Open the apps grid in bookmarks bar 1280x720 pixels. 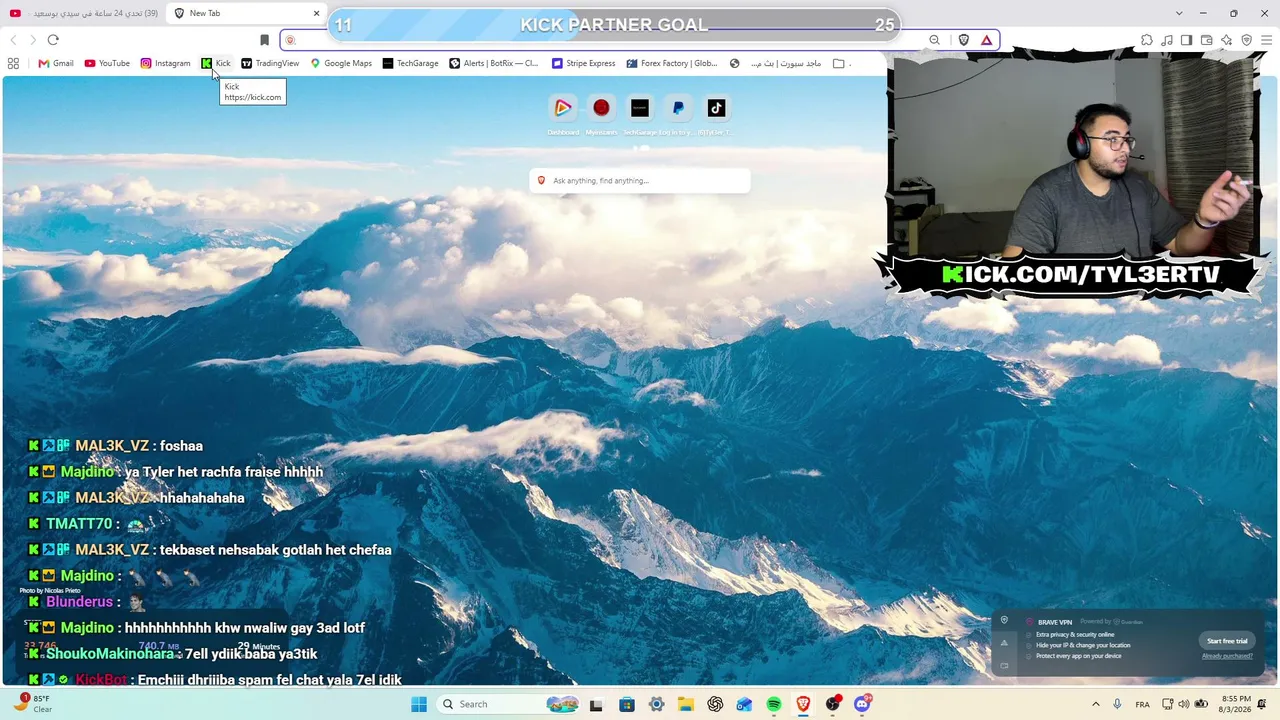coord(13,63)
